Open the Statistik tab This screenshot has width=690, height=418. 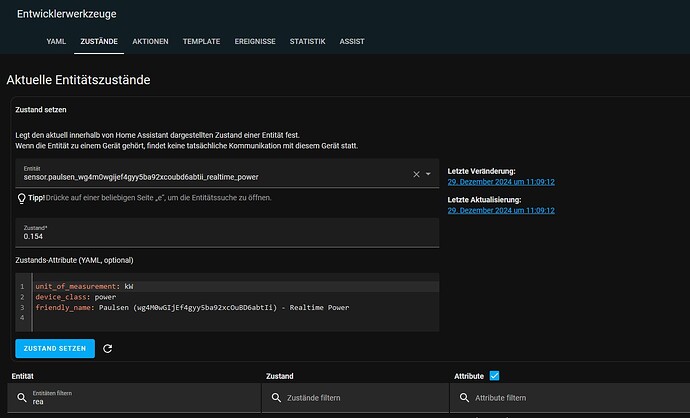308,41
